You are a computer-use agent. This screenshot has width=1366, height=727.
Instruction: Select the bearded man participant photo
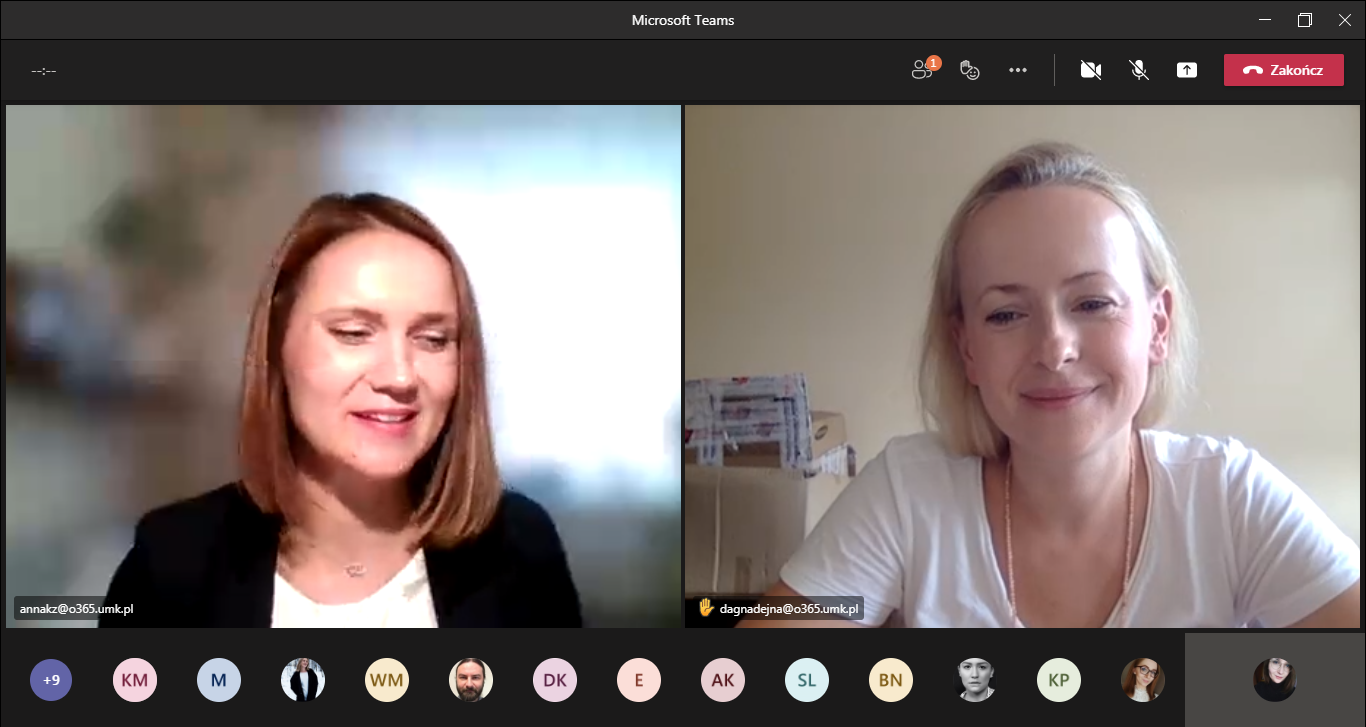coord(470,680)
